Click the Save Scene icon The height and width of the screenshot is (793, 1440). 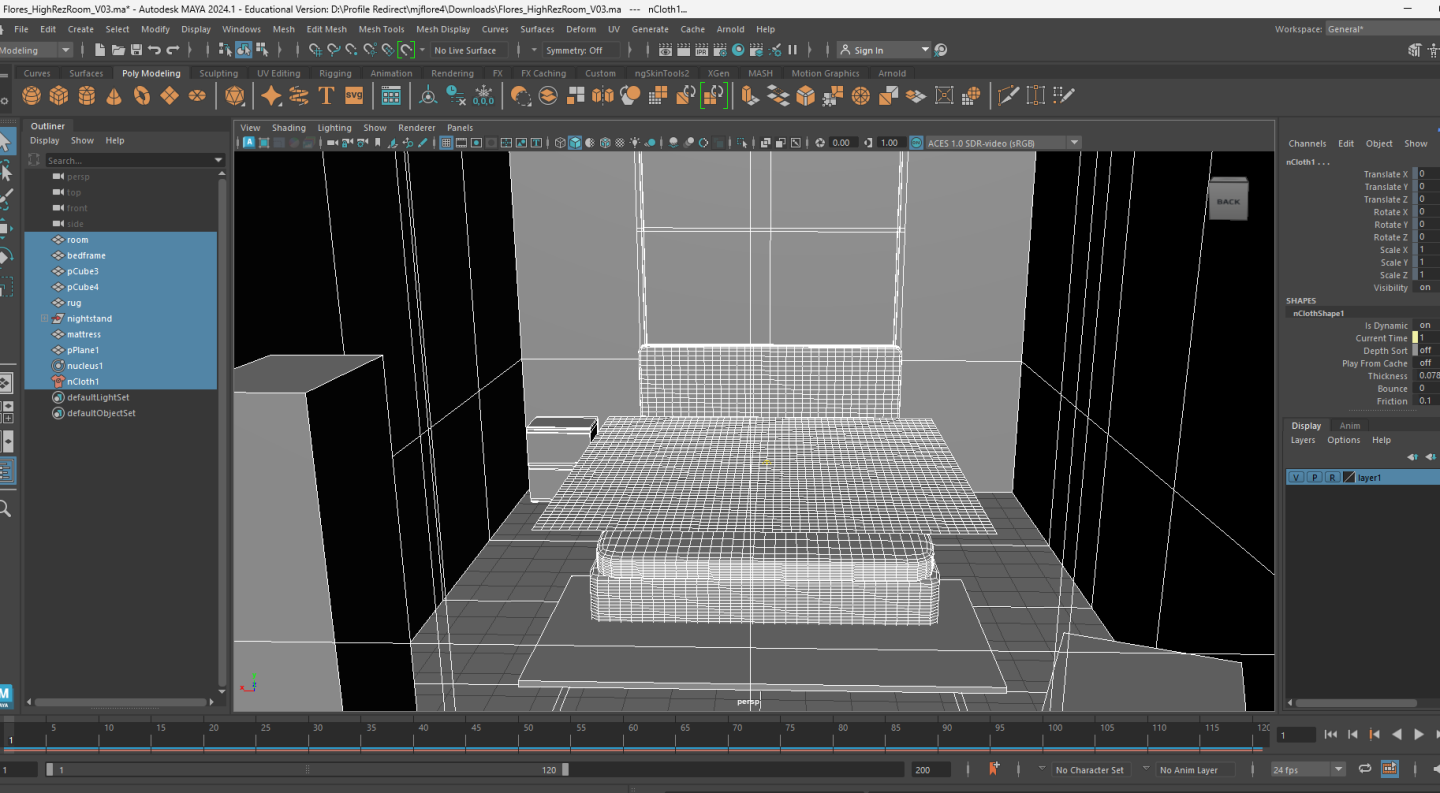pyautogui.click(x=136, y=50)
